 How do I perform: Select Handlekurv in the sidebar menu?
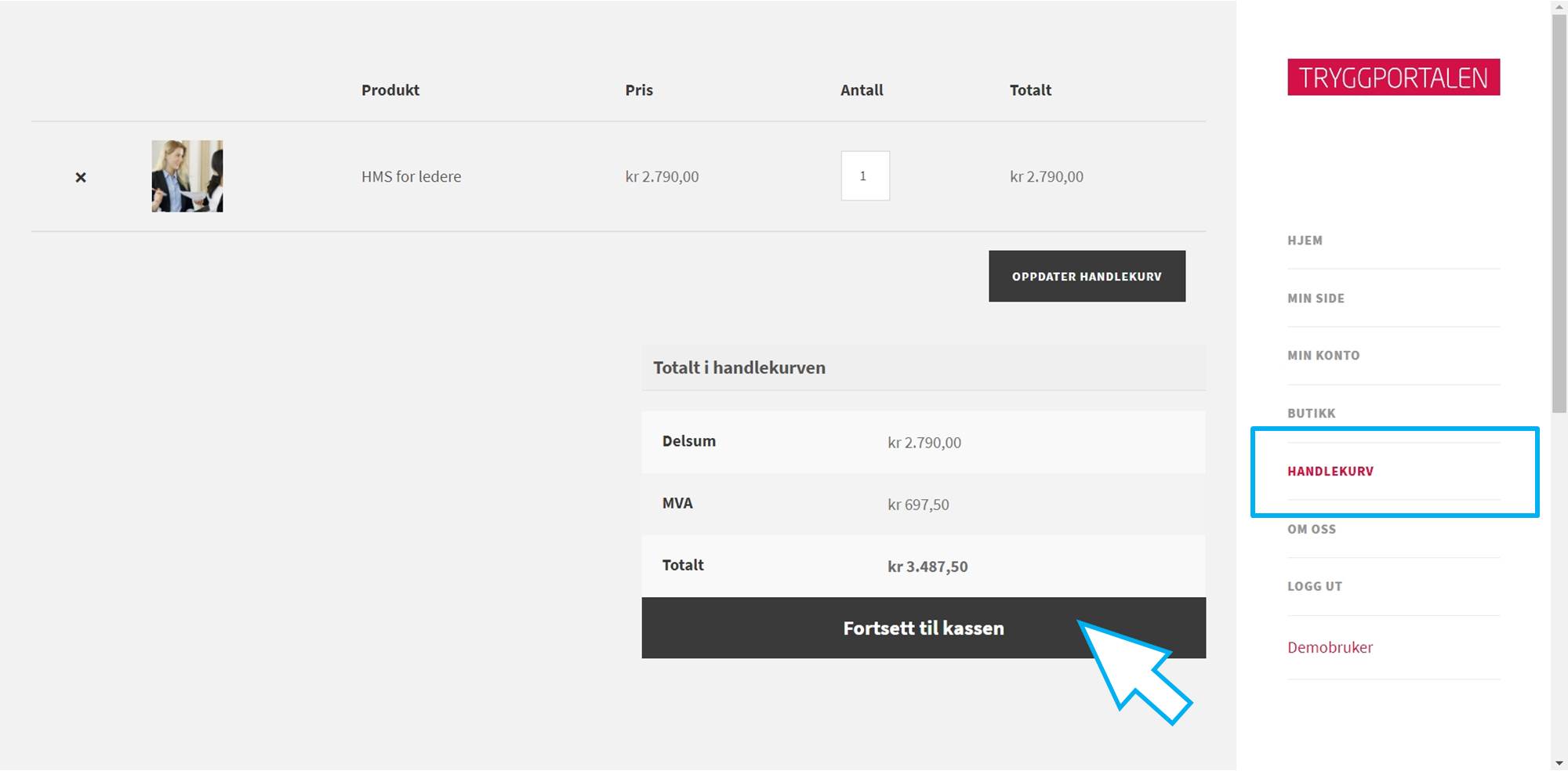[1330, 472]
